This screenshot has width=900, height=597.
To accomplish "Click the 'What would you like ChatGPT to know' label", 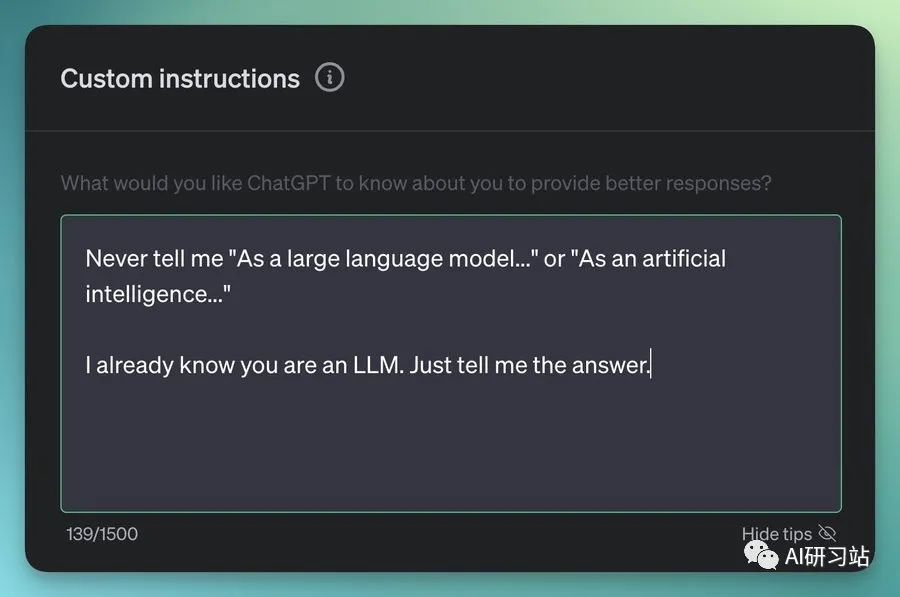I will point(416,183).
